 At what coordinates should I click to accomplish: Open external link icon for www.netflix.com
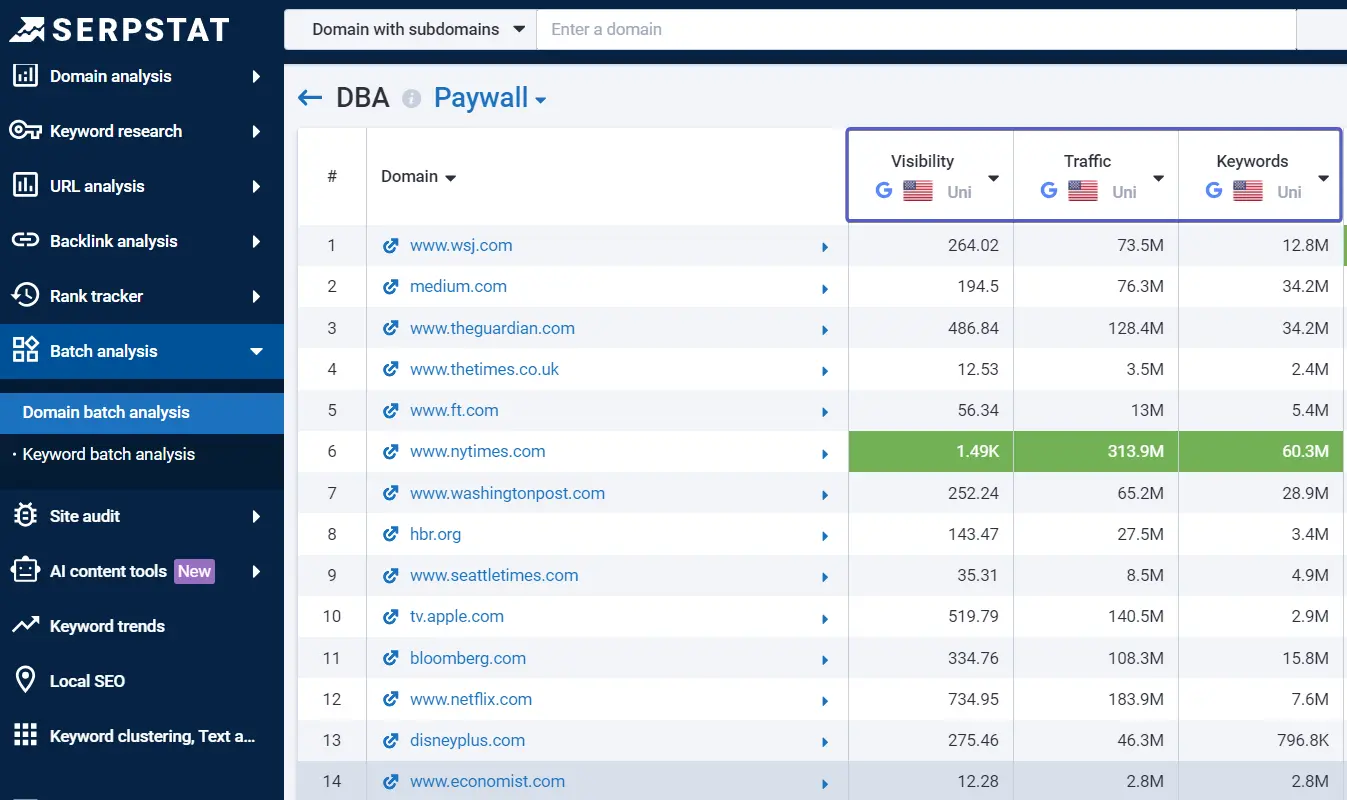pyautogui.click(x=391, y=700)
